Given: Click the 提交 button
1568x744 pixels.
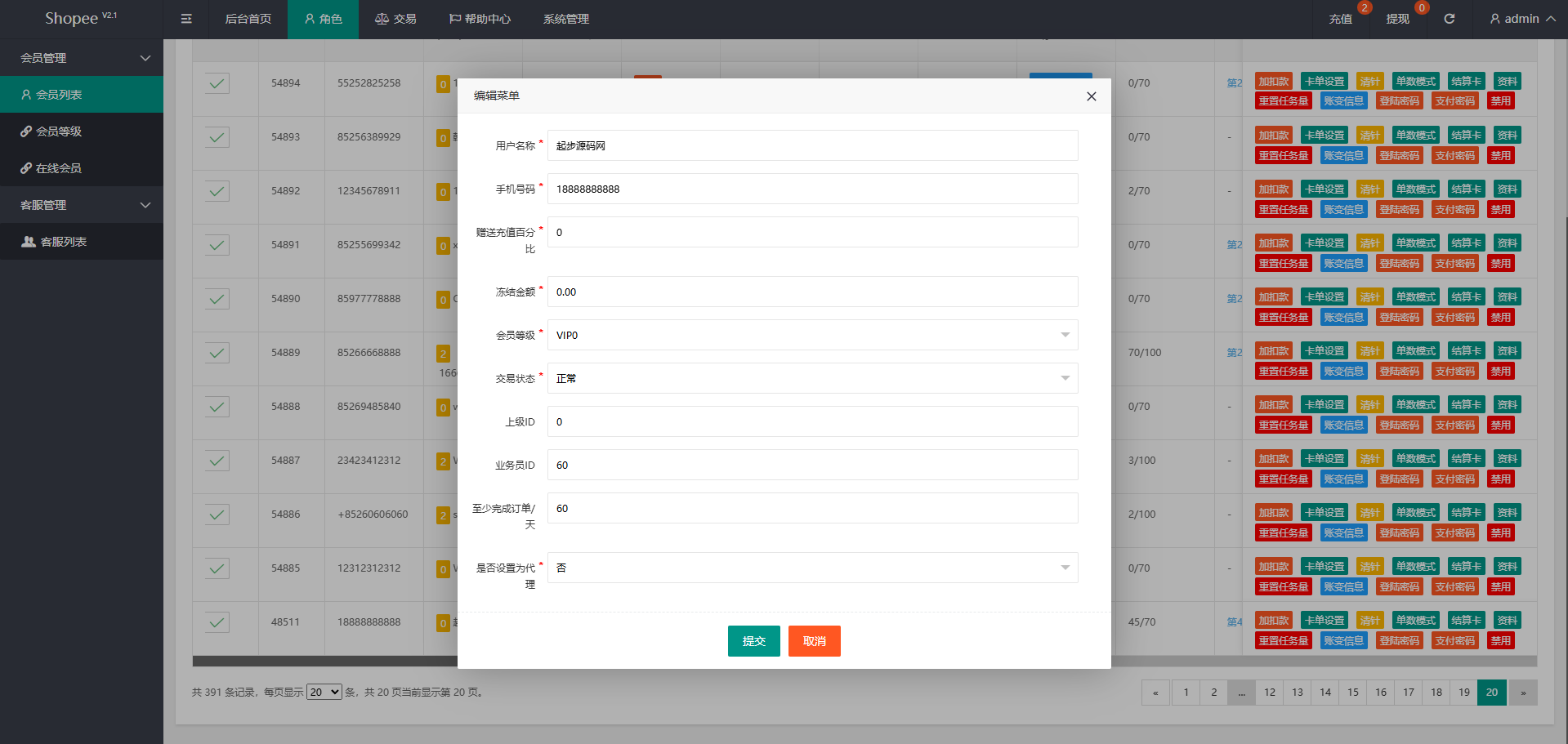Looking at the screenshot, I should point(753,641).
